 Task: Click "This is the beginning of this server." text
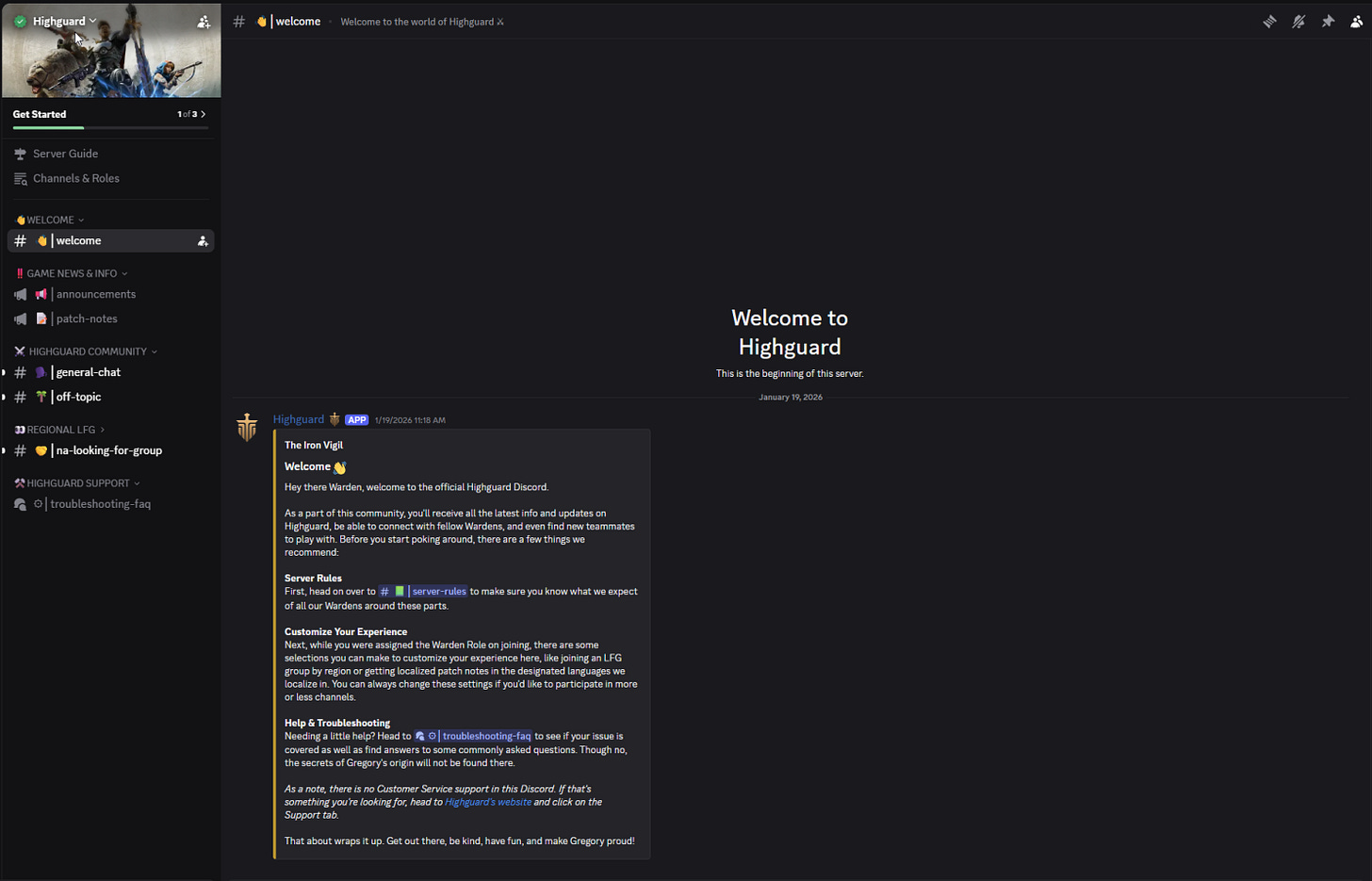790,373
